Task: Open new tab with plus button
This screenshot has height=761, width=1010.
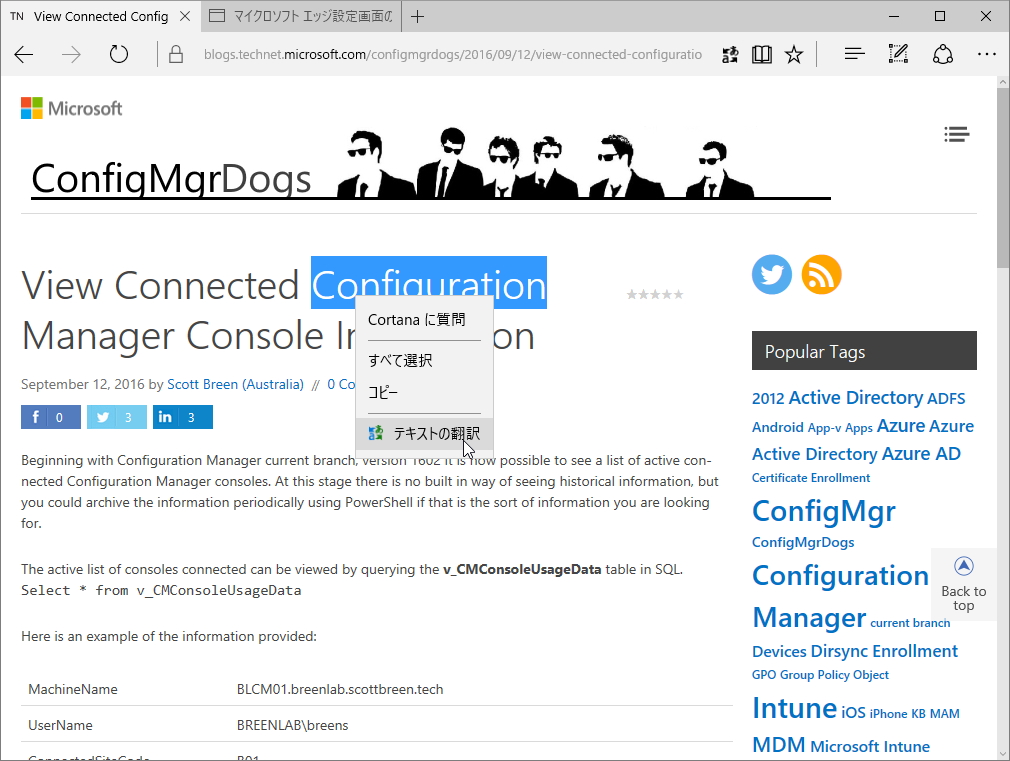Action: (x=417, y=17)
